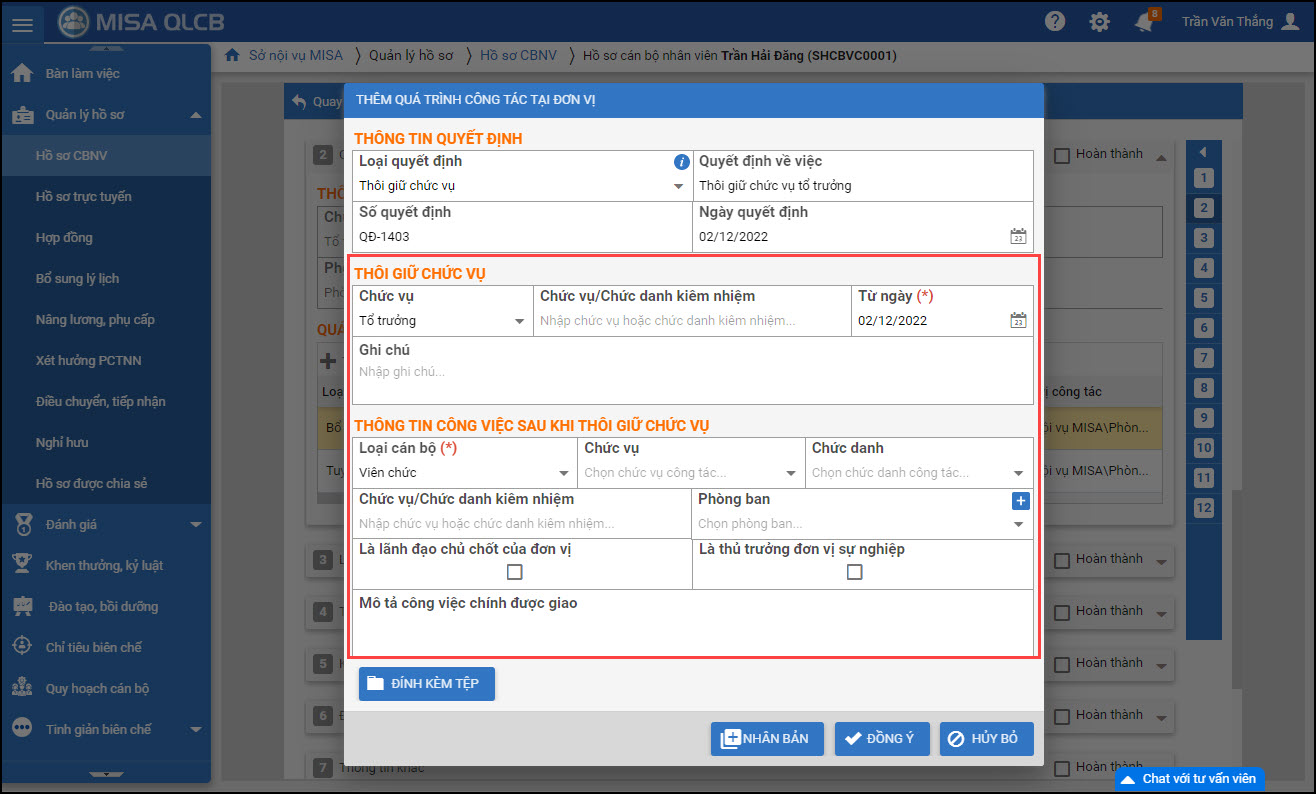This screenshot has width=1316, height=794.
Task: Open calendar picker for Từ ngày
Action: point(1018,321)
